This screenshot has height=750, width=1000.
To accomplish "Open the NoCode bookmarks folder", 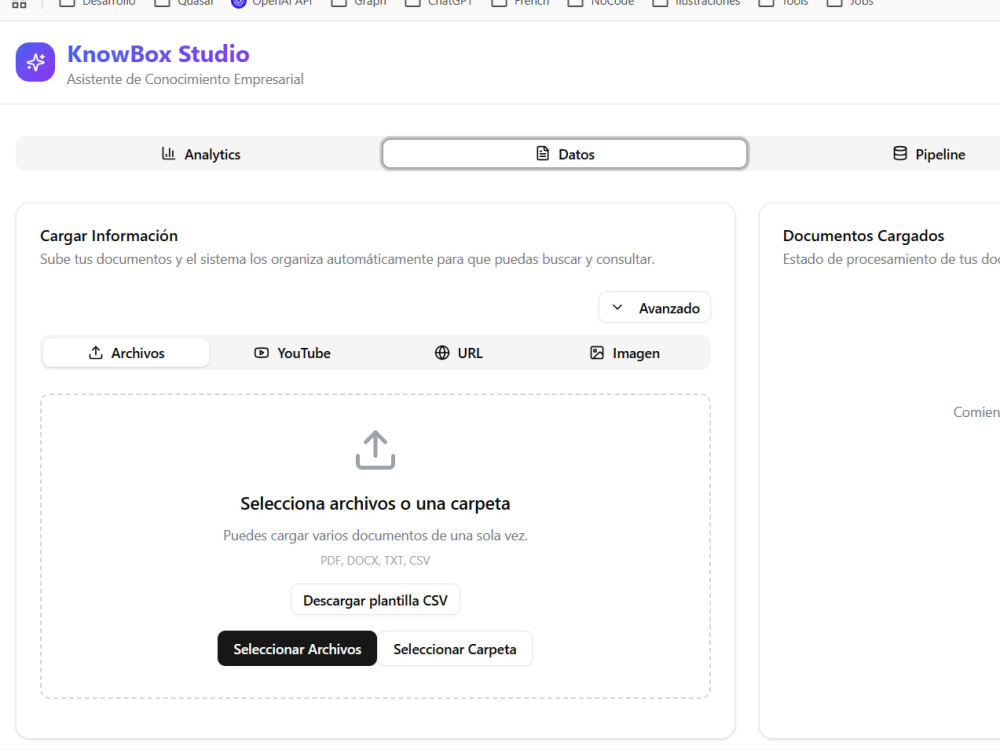I will [601, 3].
